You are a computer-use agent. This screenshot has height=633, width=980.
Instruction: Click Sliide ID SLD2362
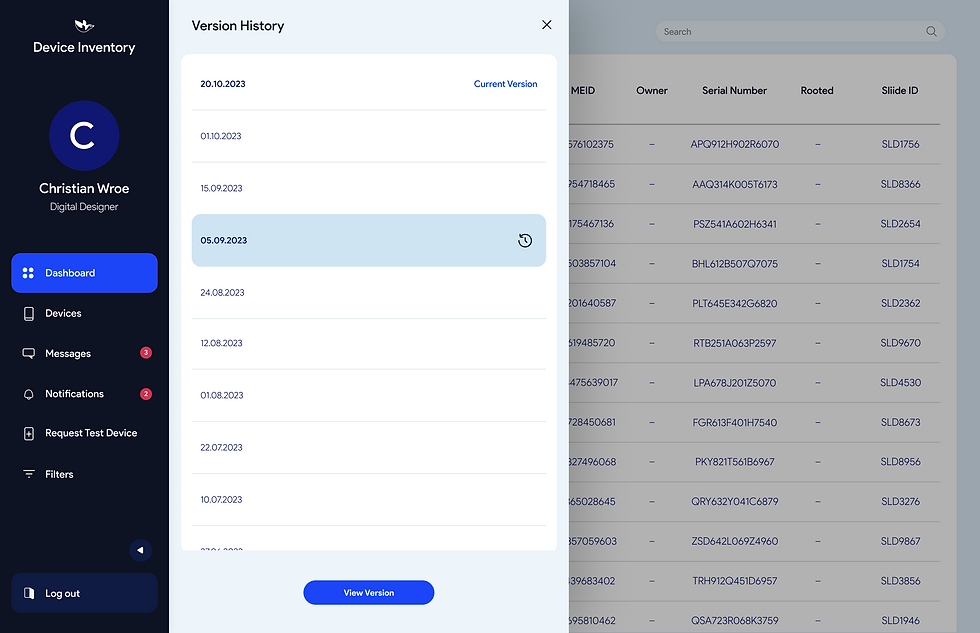point(900,303)
